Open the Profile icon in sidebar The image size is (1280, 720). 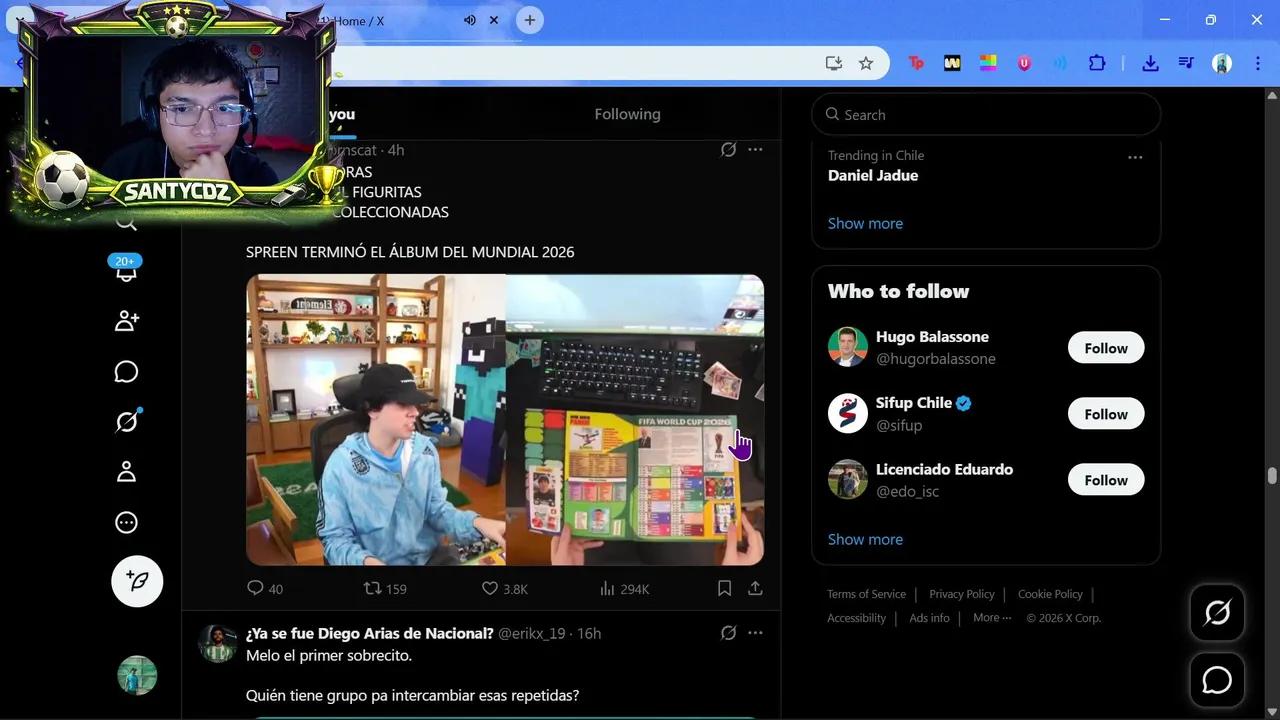pyautogui.click(x=126, y=472)
